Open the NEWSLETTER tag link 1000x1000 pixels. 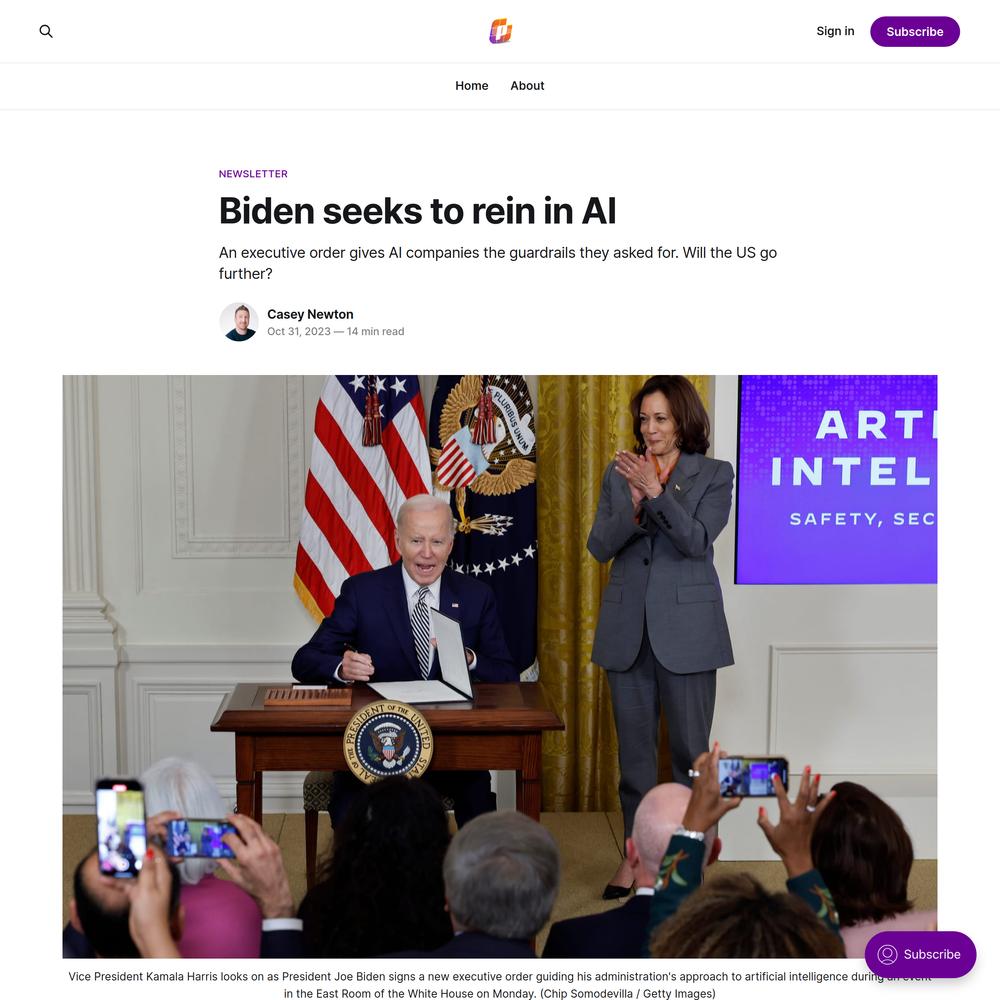(x=253, y=173)
